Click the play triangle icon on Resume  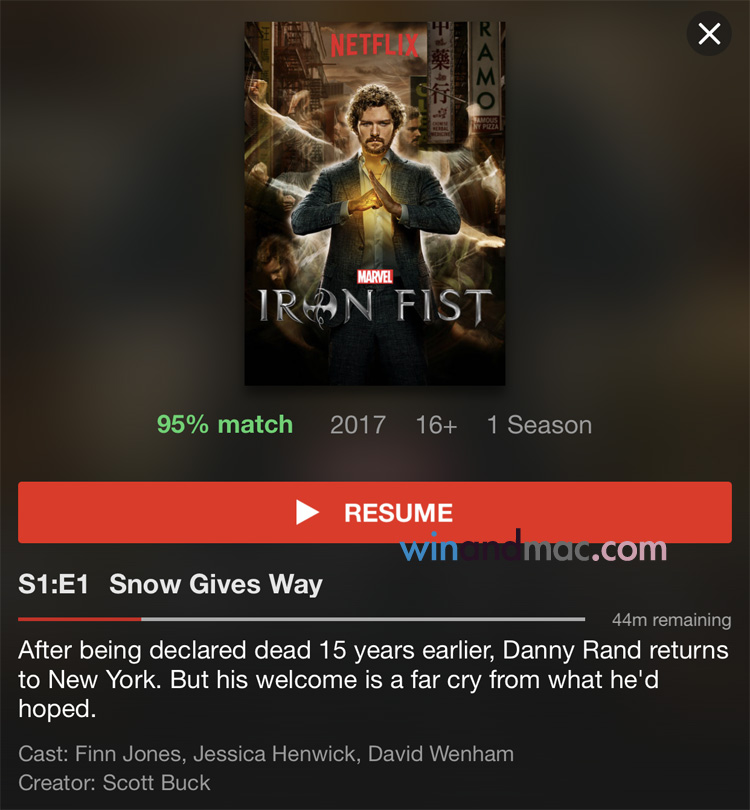click(x=307, y=512)
